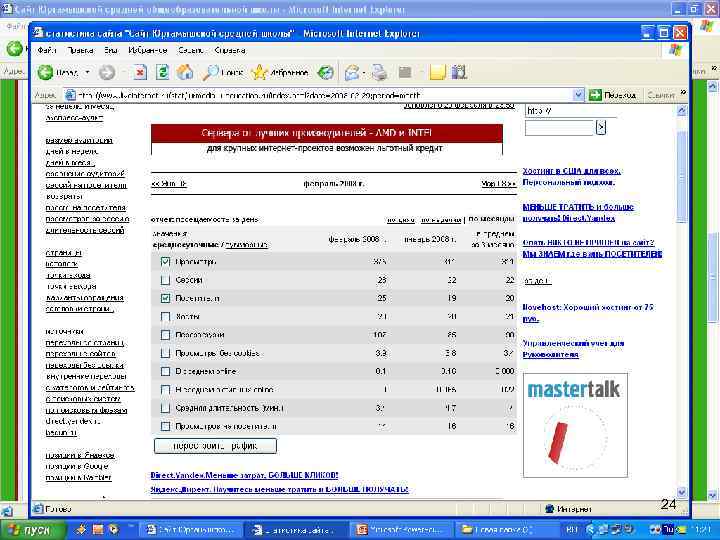Open the PowerPoint presentation on the taskbar
Screen dimensions: 720x540
(401, 530)
